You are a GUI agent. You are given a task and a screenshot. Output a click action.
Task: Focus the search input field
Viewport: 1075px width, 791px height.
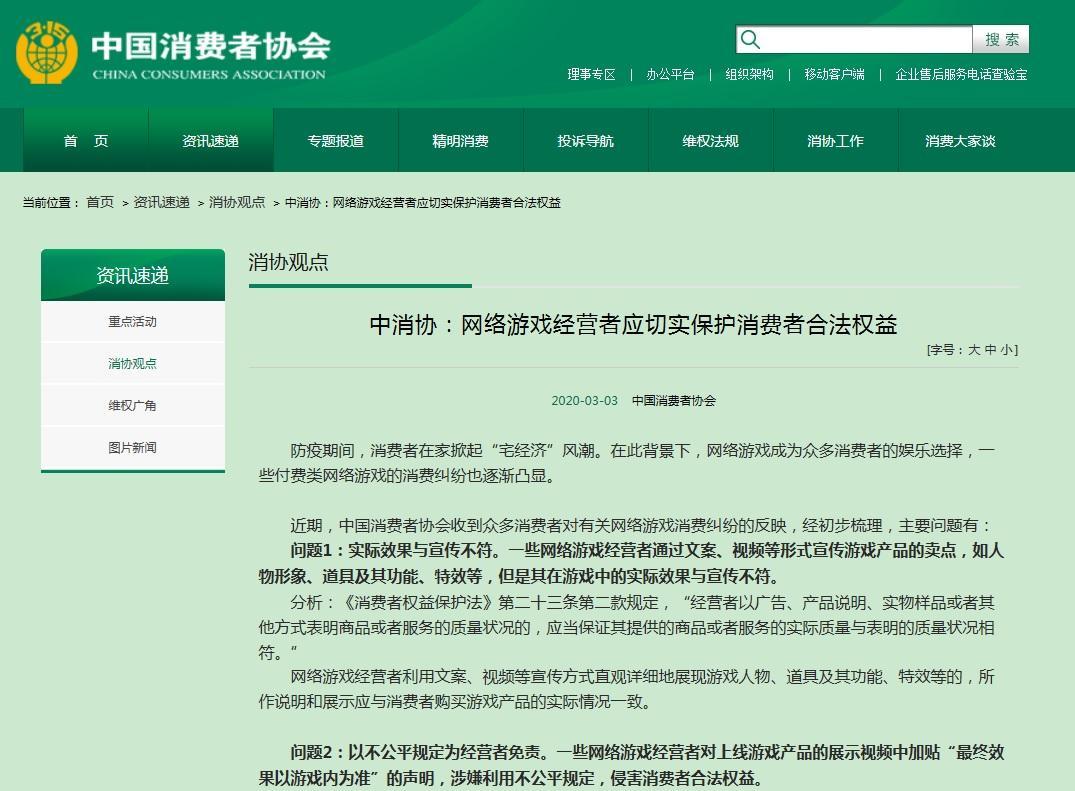pos(854,40)
